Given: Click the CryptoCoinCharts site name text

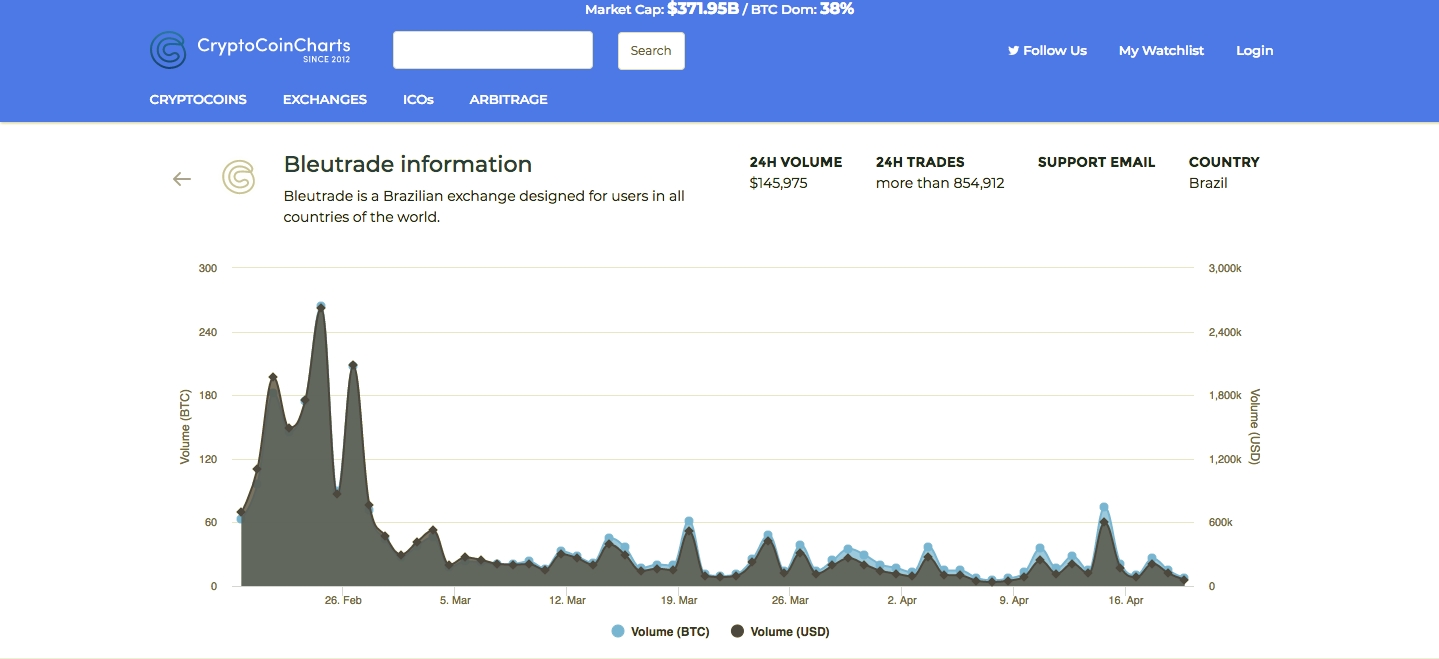Looking at the screenshot, I should [x=274, y=45].
